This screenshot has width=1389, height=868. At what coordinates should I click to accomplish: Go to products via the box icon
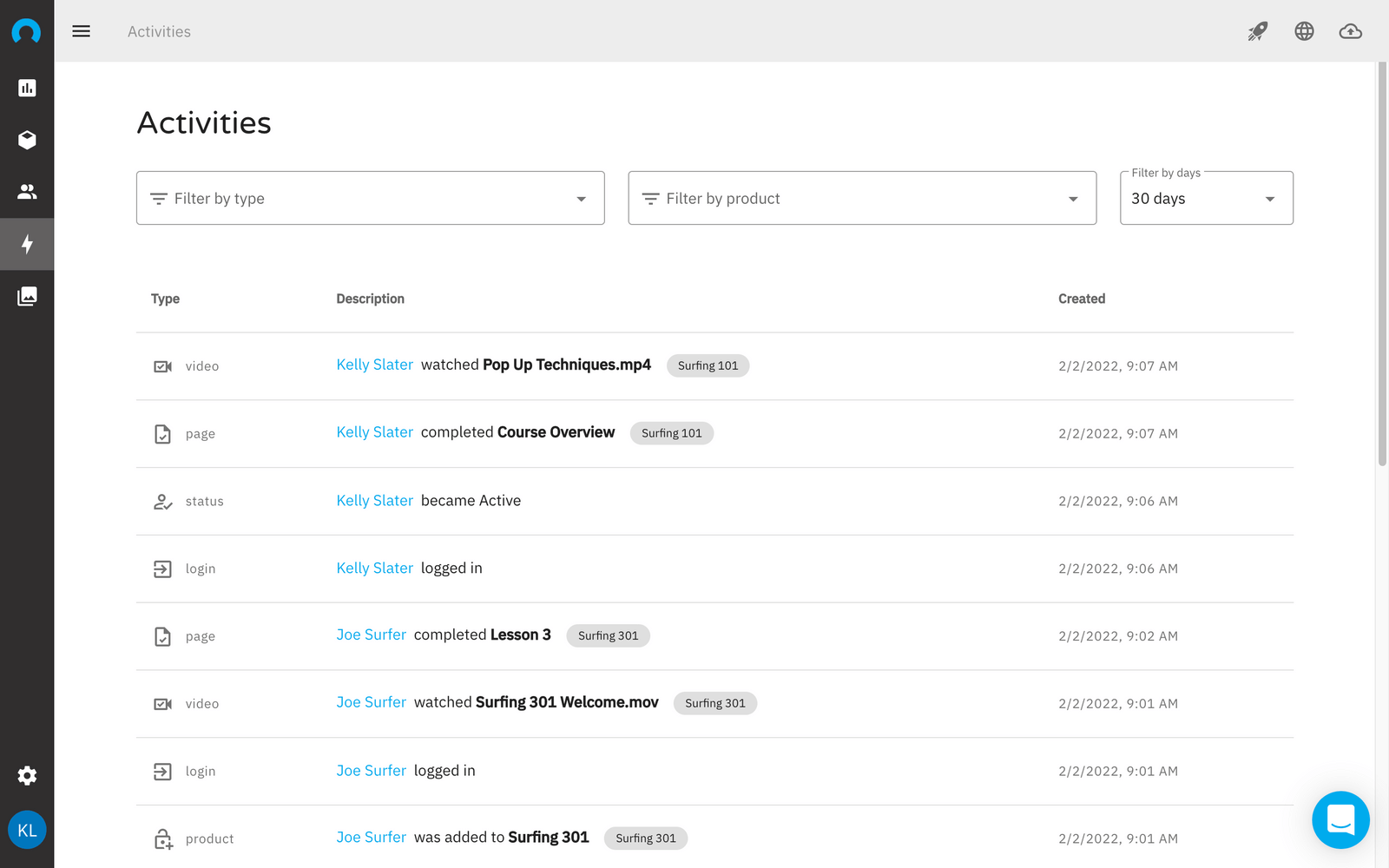[x=27, y=140]
